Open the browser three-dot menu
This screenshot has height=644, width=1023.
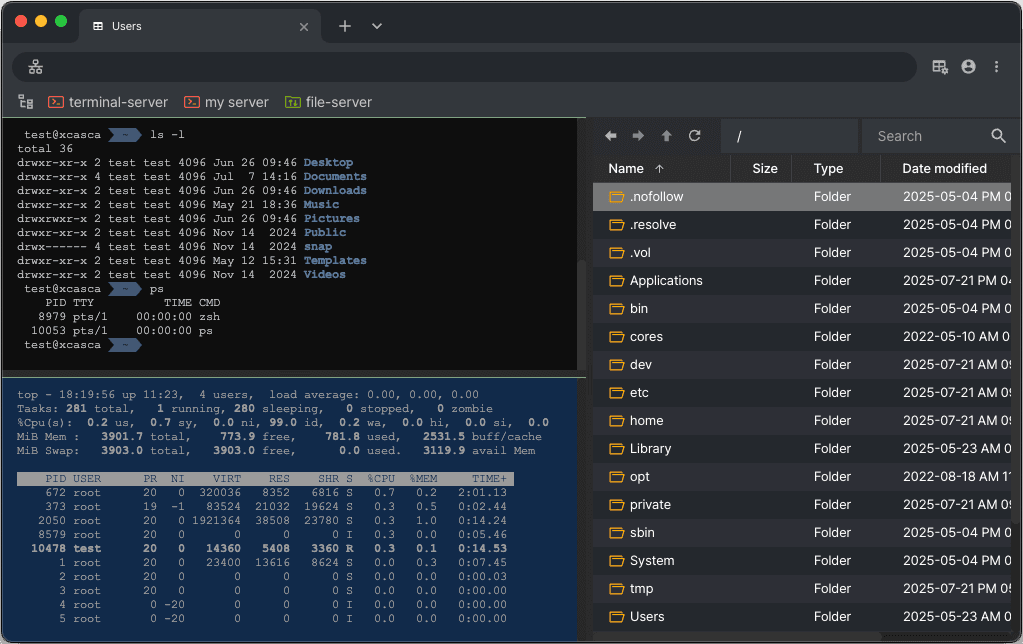click(996, 66)
